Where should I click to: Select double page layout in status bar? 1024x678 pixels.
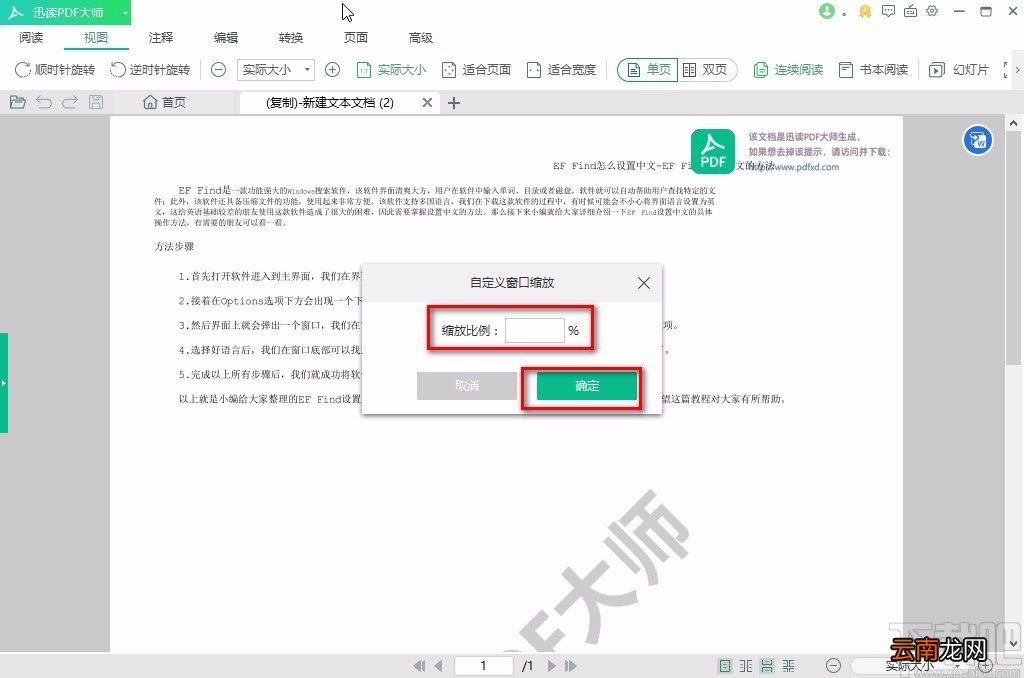tap(746, 666)
